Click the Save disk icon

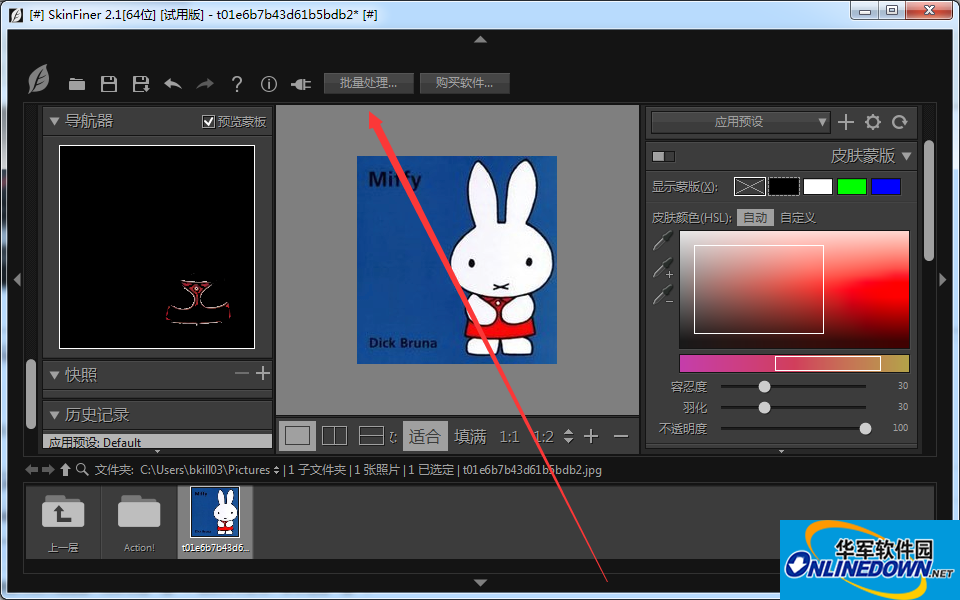(109, 84)
